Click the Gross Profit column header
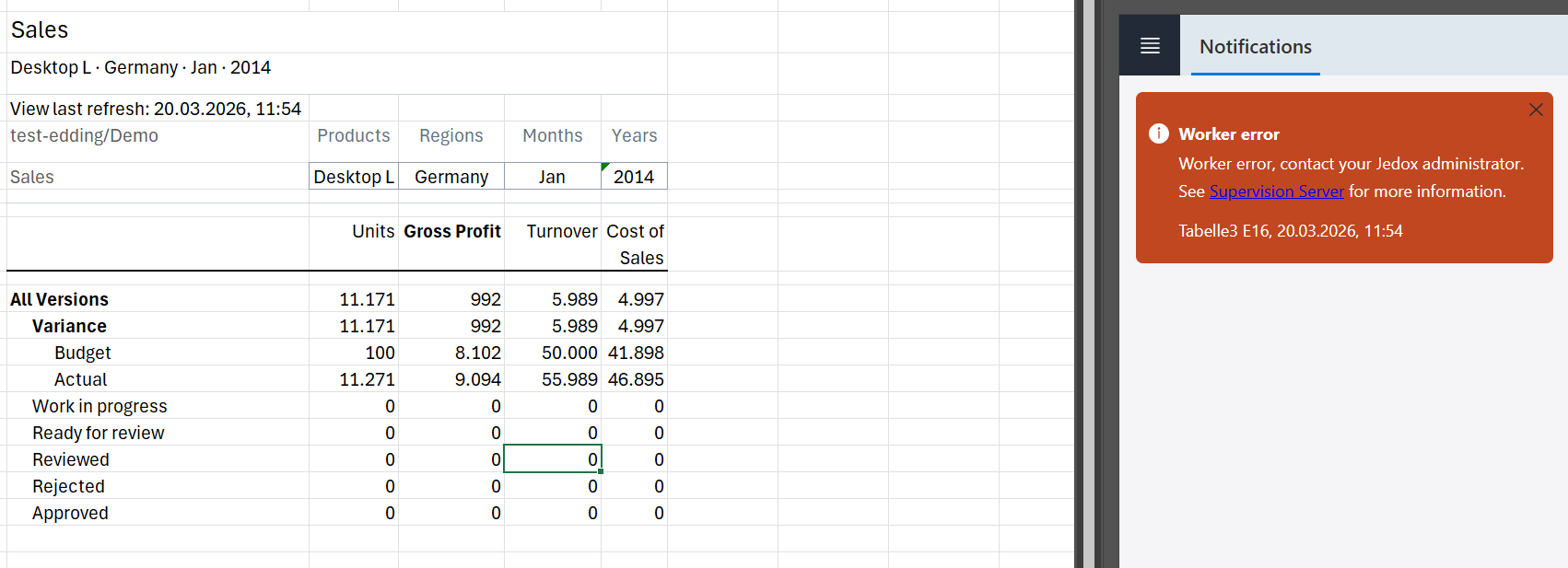 (452, 231)
